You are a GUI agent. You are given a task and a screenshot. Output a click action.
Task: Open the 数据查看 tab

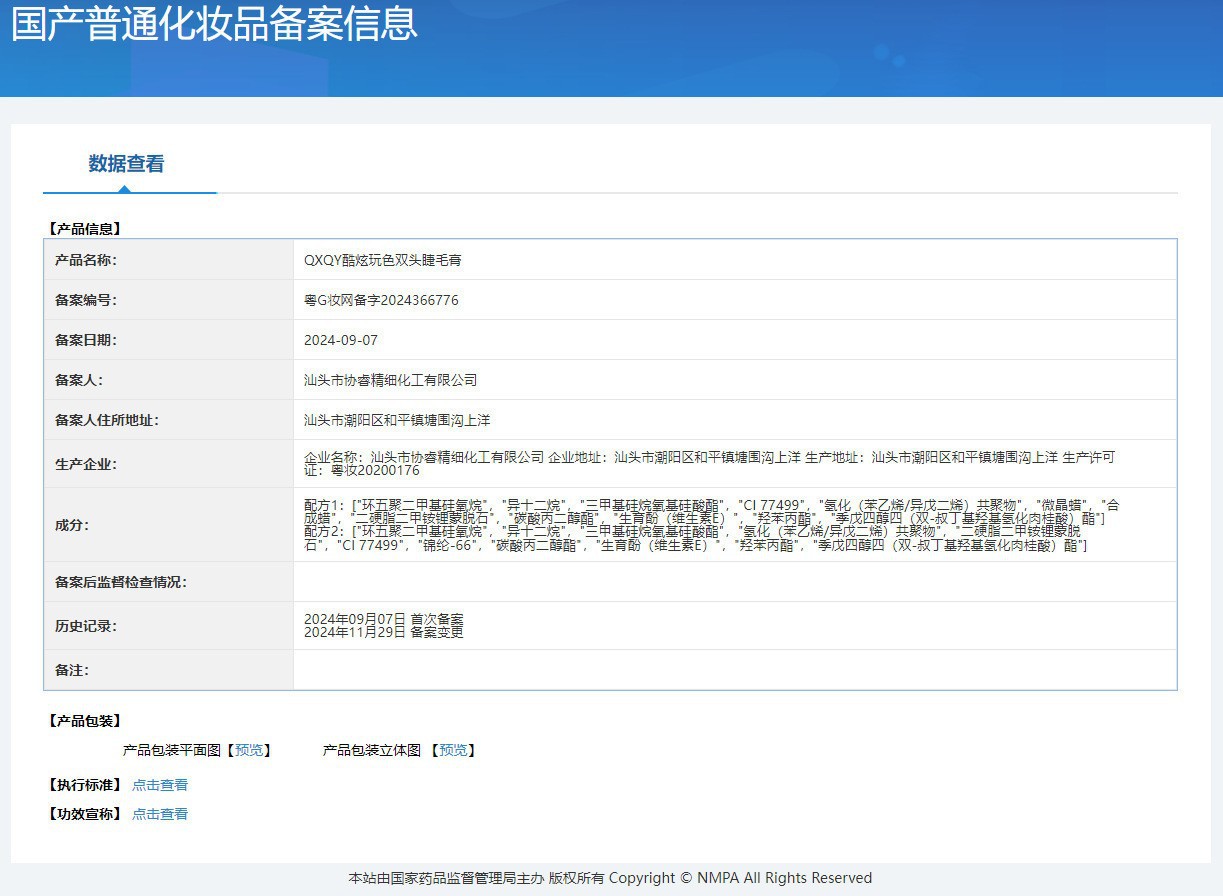(x=127, y=164)
